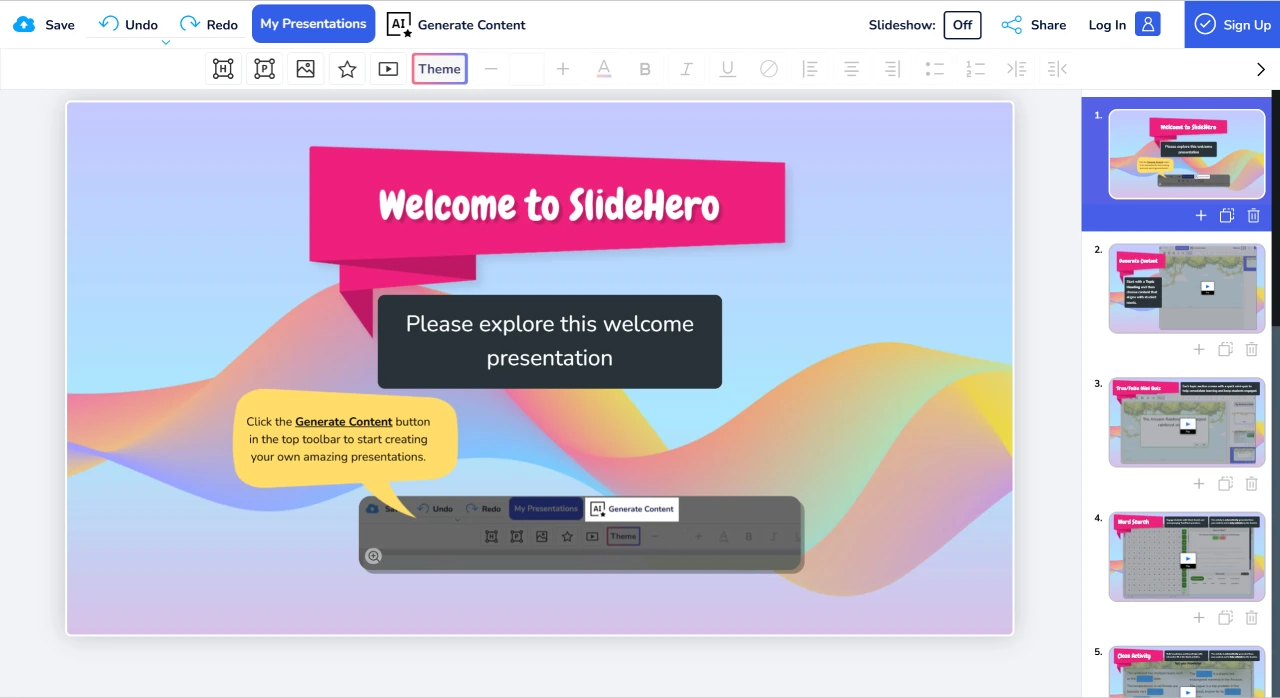Viewport: 1280px width, 698px height.
Task: Delete slide 3 with the trash icon
Action: pos(1251,483)
